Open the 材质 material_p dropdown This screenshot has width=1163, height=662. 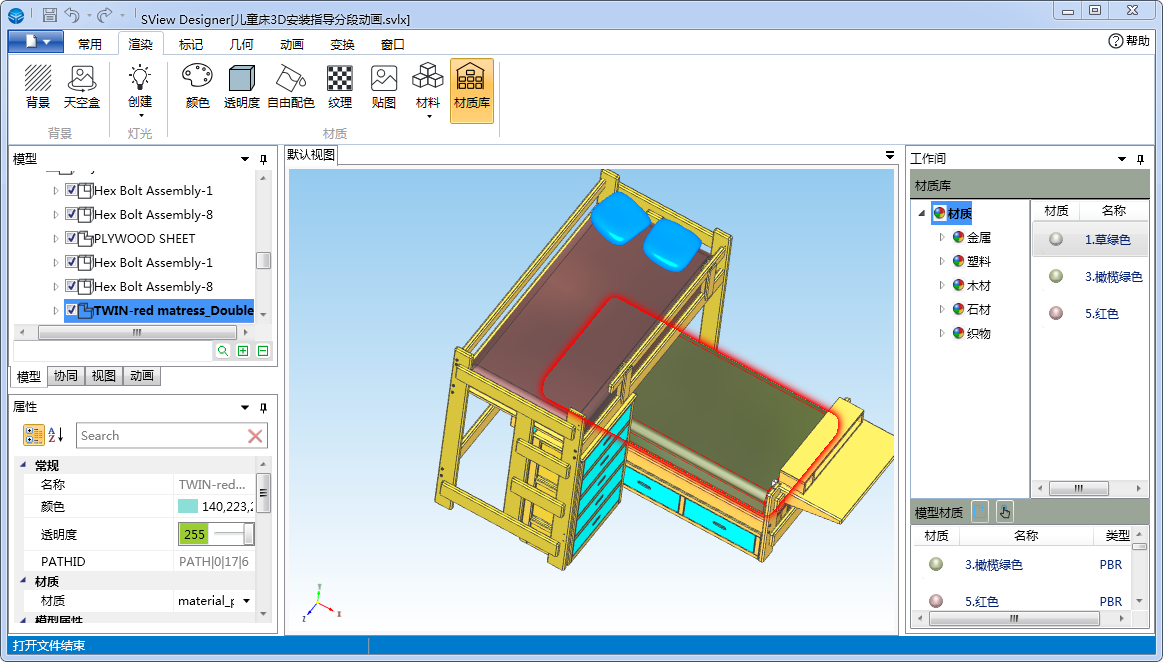pos(246,600)
